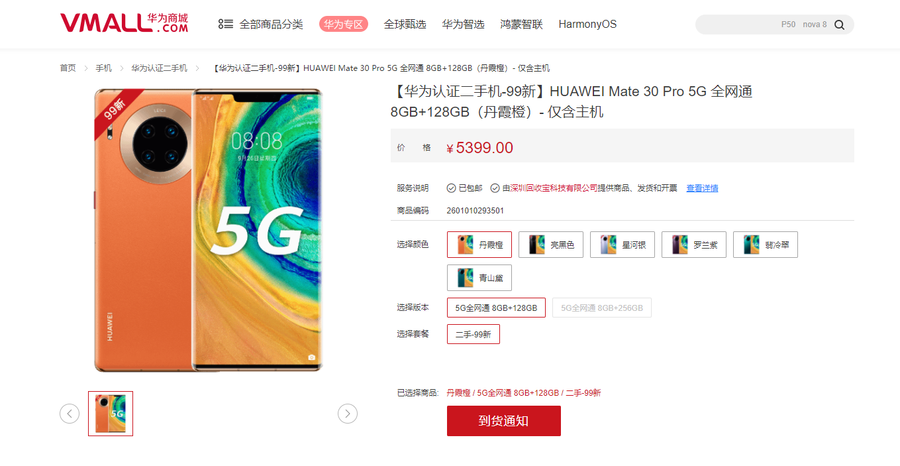
Task: Click the search magnifier icon
Action: 839,25
